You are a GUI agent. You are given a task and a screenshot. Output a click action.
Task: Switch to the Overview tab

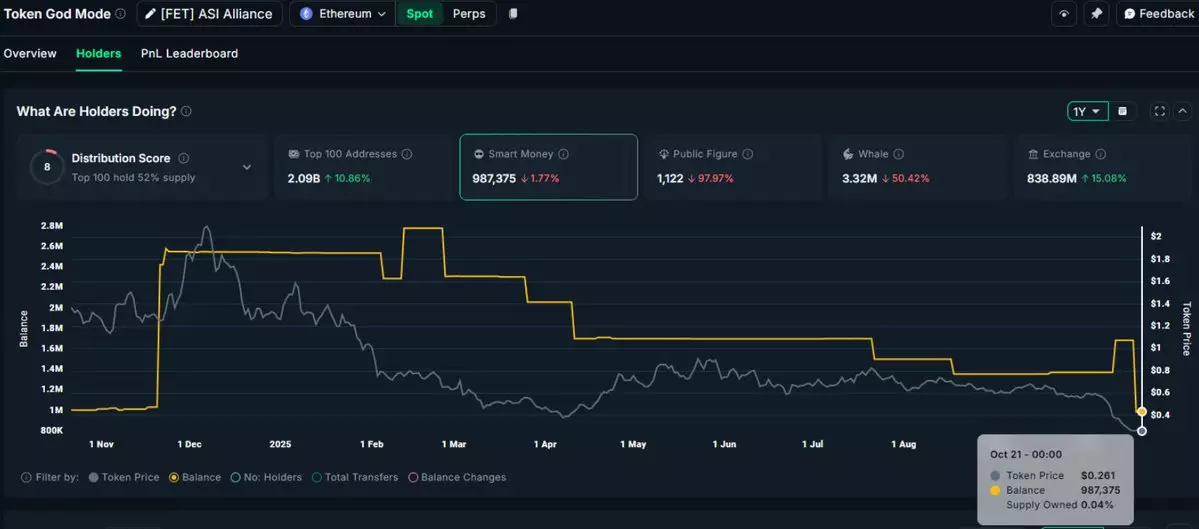[30, 53]
